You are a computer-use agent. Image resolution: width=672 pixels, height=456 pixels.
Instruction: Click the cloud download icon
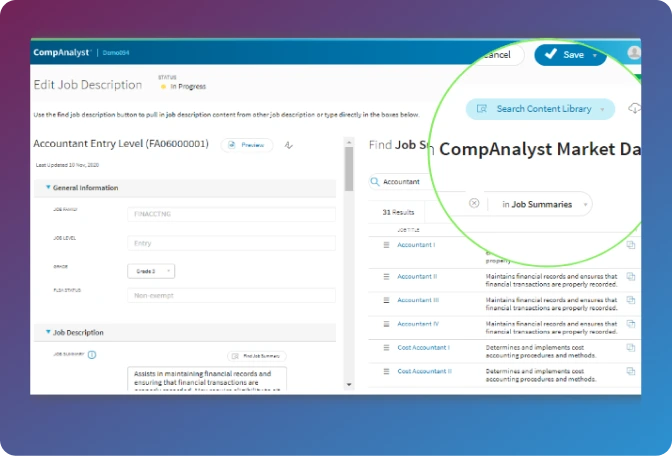(634, 109)
